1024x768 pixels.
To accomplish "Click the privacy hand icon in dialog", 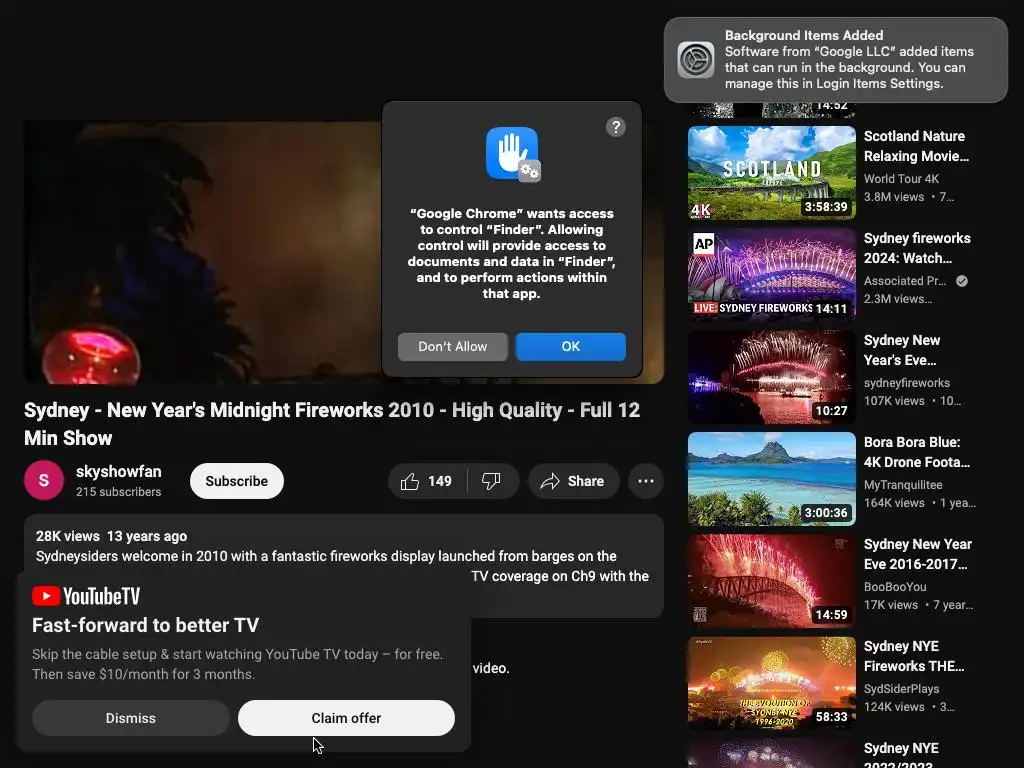I will pyautogui.click(x=513, y=154).
